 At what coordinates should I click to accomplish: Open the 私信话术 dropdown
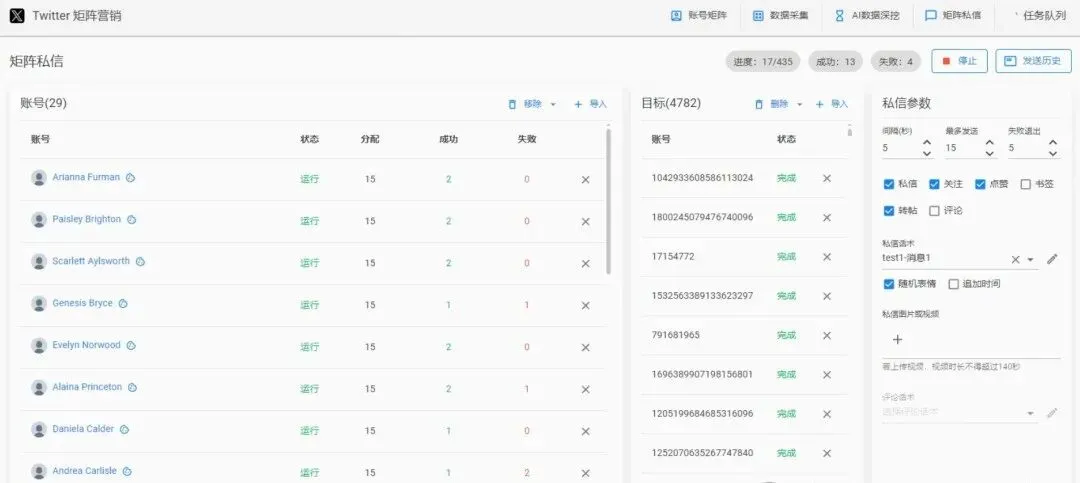(x=1031, y=260)
